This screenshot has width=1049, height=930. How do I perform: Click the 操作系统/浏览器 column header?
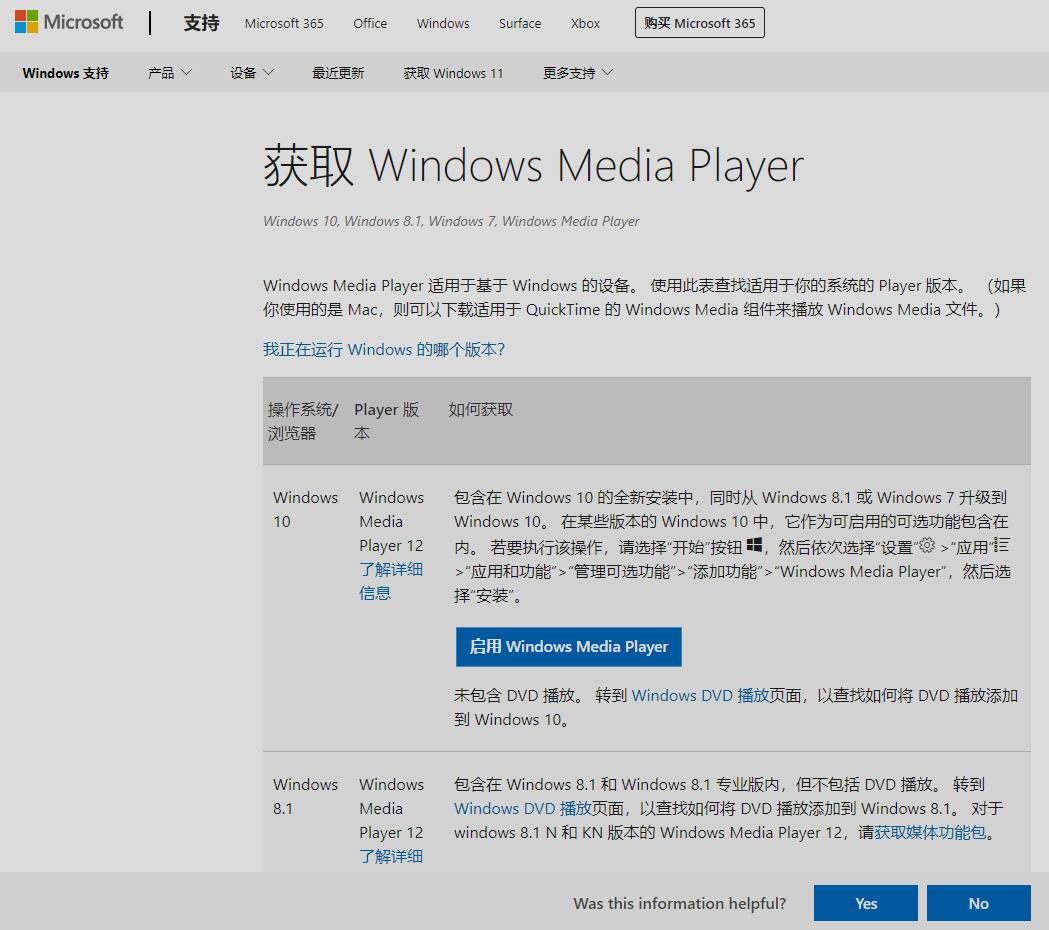[x=302, y=422]
